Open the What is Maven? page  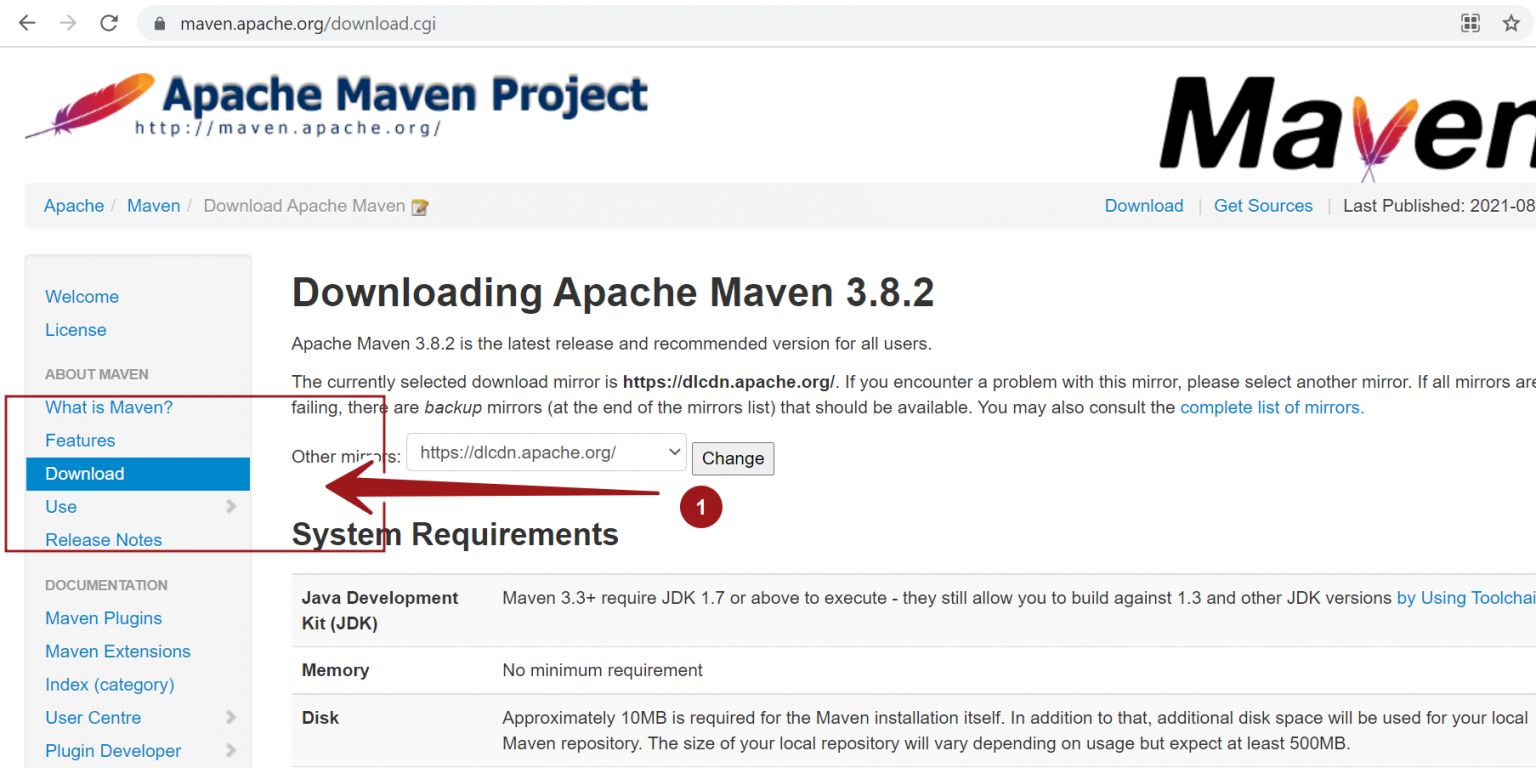click(109, 407)
